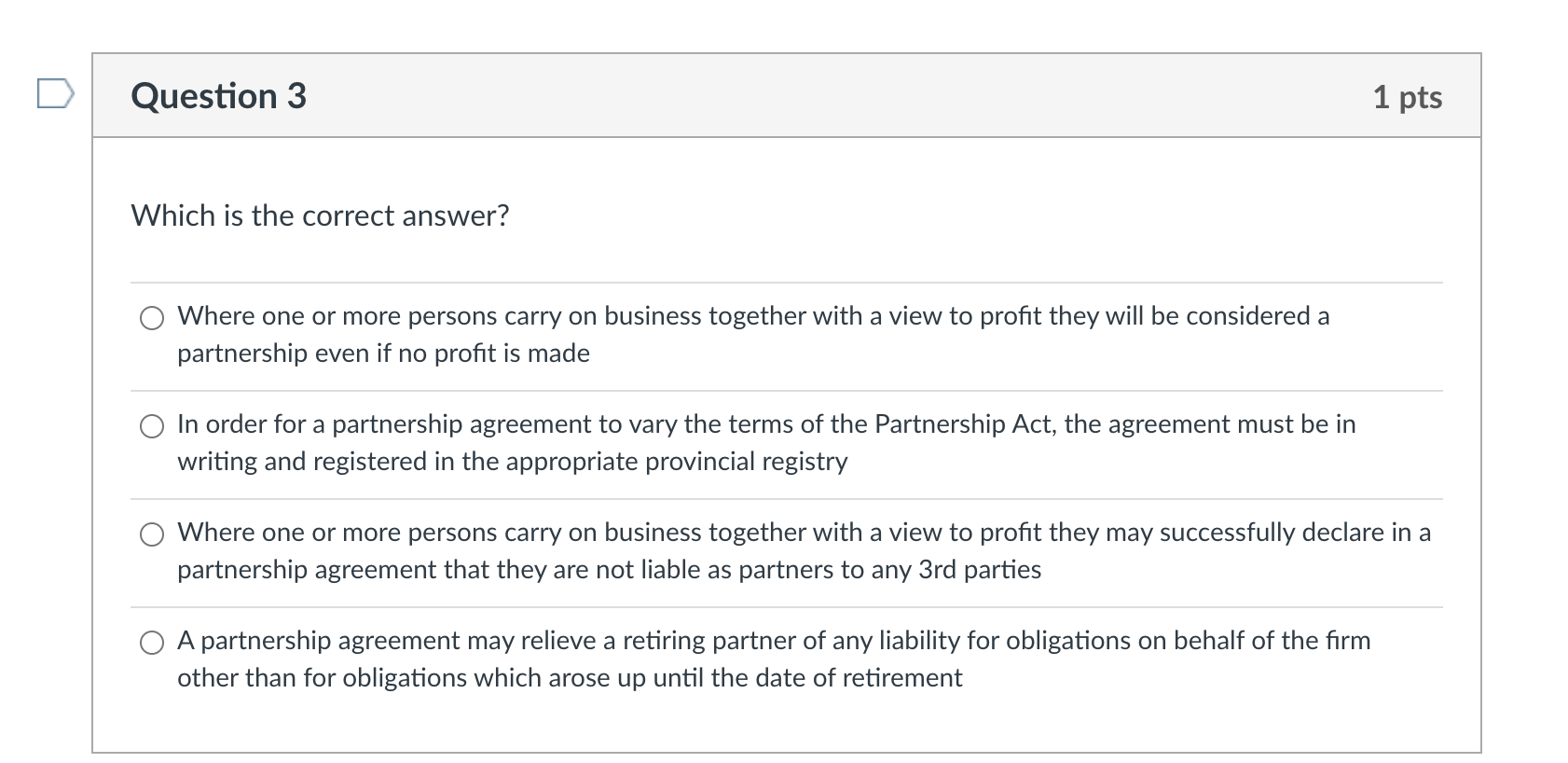The height and width of the screenshot is (763, 1568).
Task: Select the radio button for the first answer option
Action: click(151, 319)
